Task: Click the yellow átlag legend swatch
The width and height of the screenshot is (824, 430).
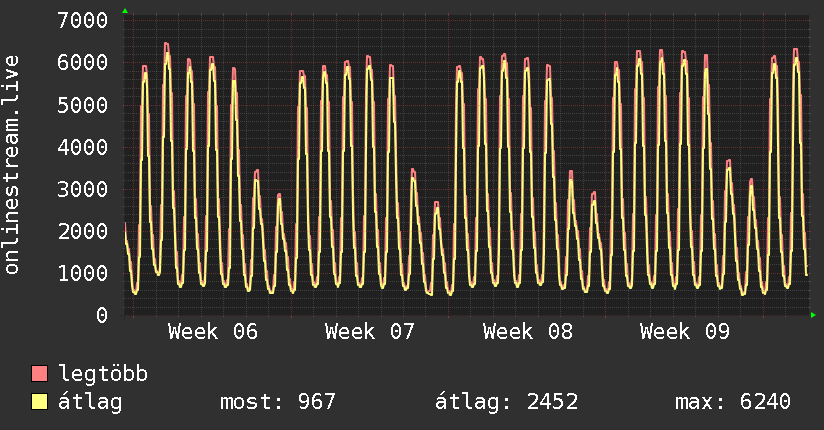Action: click(39, 402)
